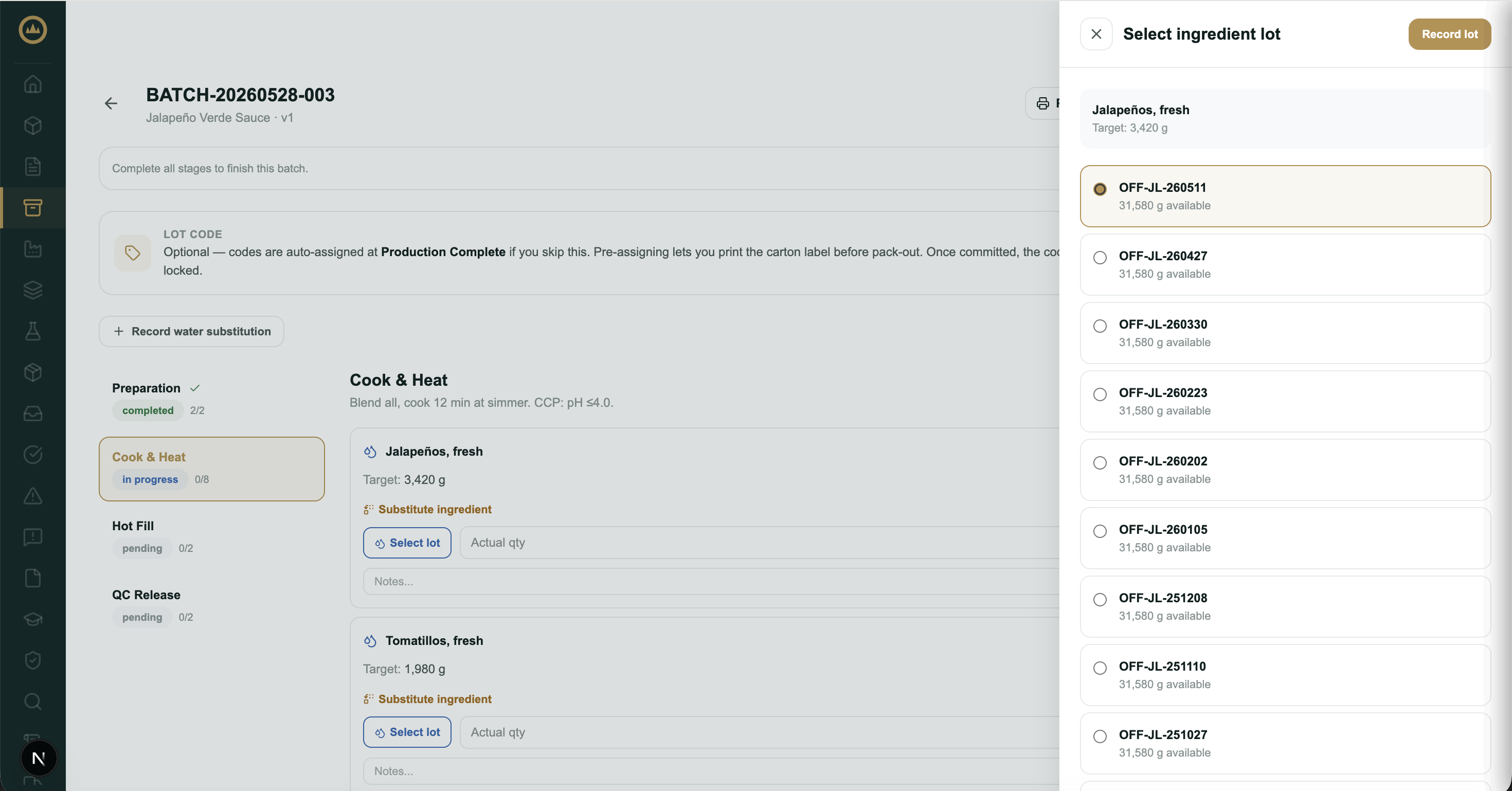Select the highlighted archive box icon in sidebar
Image resolution: width=1512 pixels, height=791 pixels.
pos(33,207)
